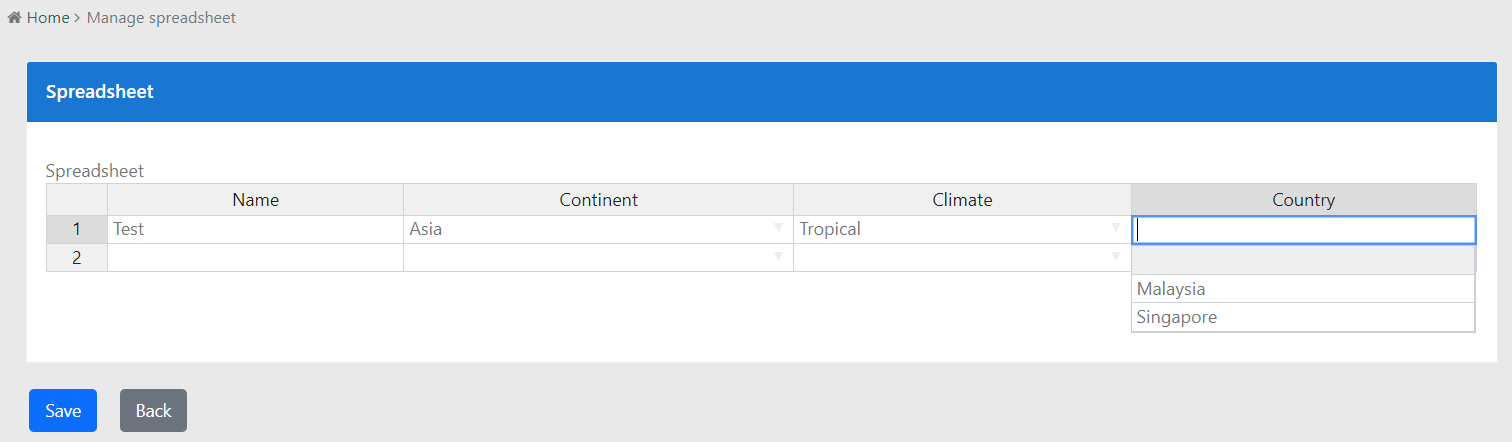Open Continent dropdown arrow in row 1
Viewport: 1512px width, 442px height.
(778, 229)
